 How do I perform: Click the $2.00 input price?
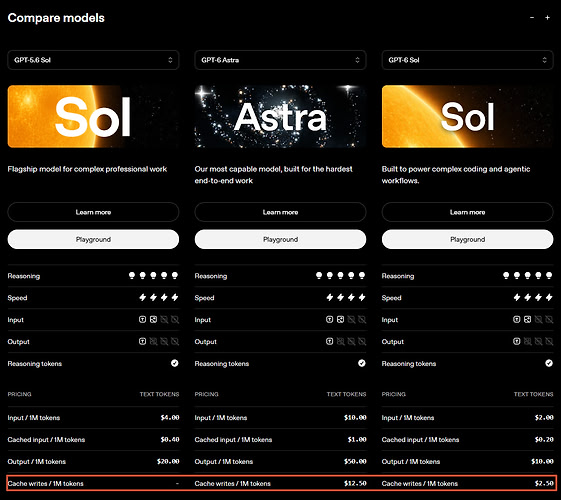pos(544,417)
